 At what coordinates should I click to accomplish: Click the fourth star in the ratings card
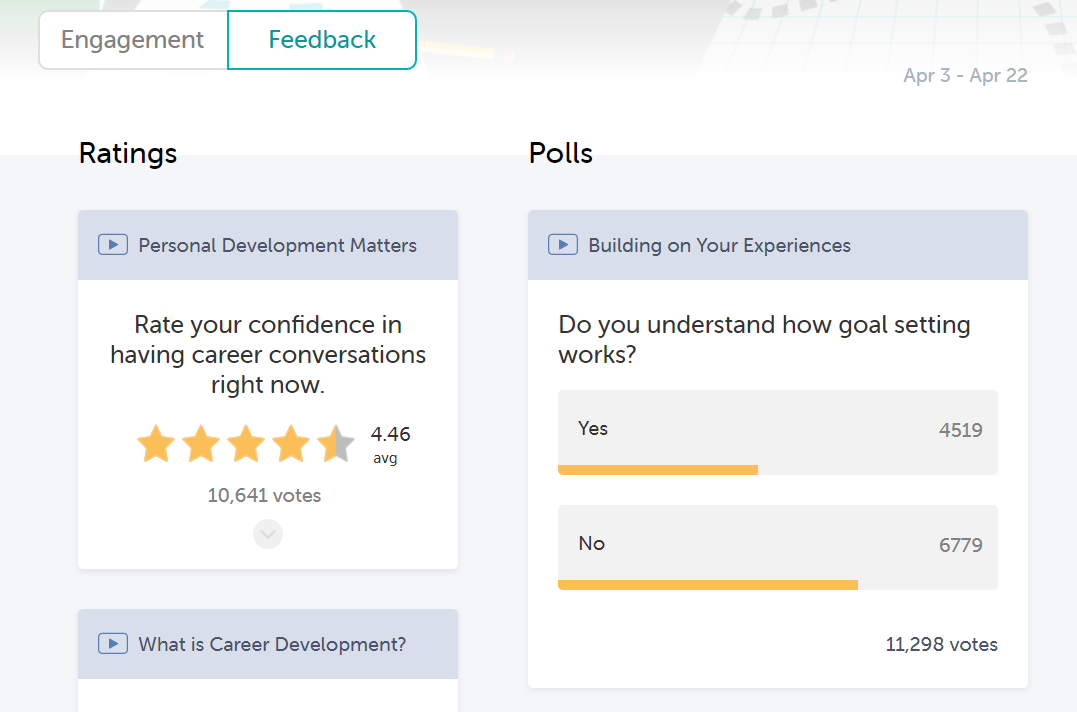click(x=291, y=443)
